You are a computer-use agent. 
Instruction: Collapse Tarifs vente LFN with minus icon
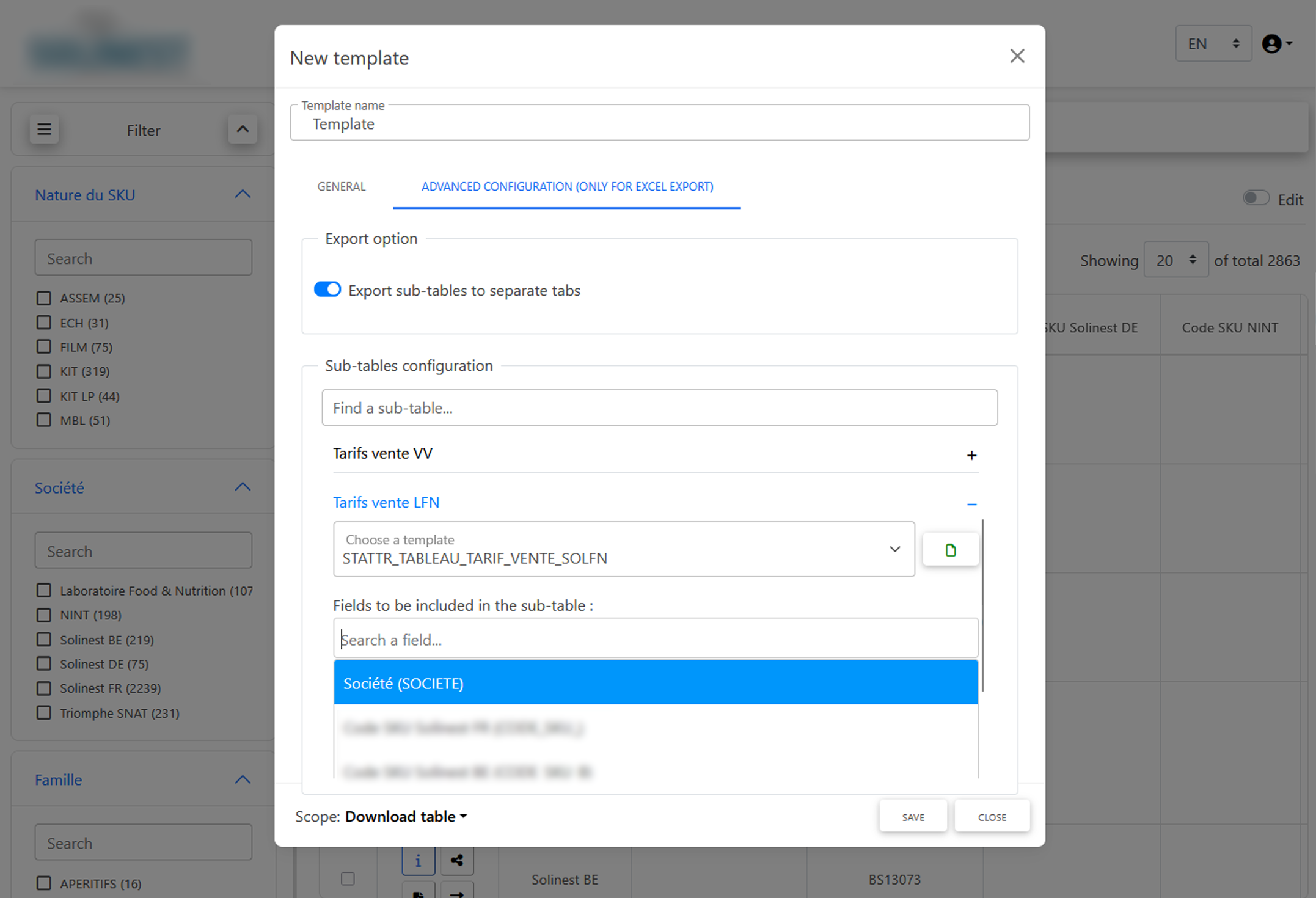click(x=971, y=504)
